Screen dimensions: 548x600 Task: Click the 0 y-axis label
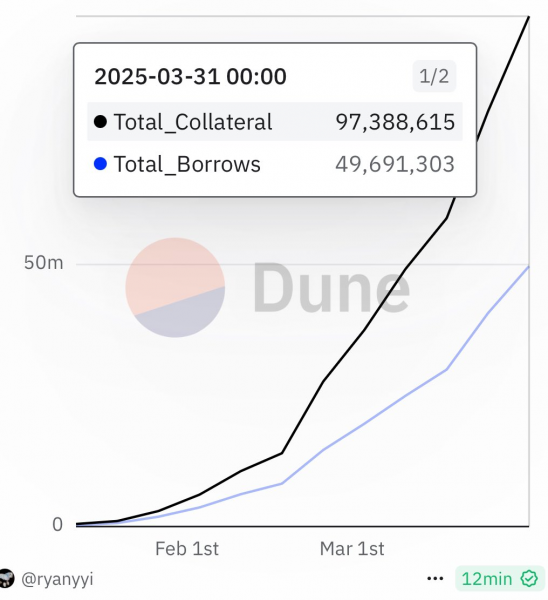57,525
